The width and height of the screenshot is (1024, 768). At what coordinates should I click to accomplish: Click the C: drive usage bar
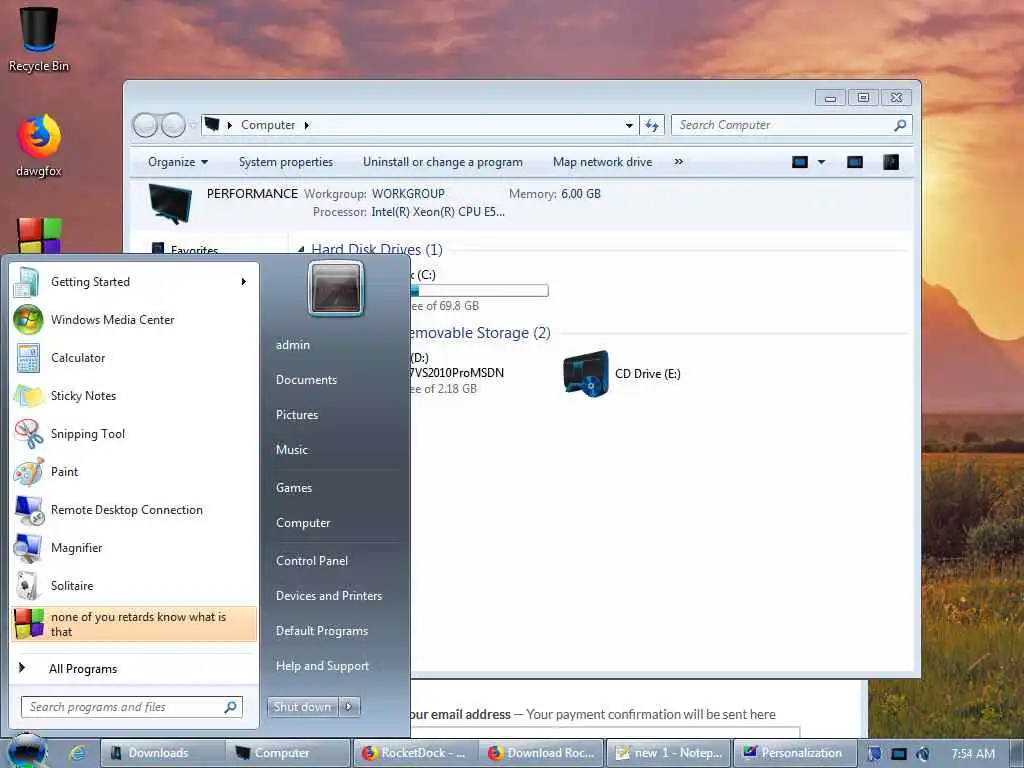pyautogui.click(x=479, y=291)
